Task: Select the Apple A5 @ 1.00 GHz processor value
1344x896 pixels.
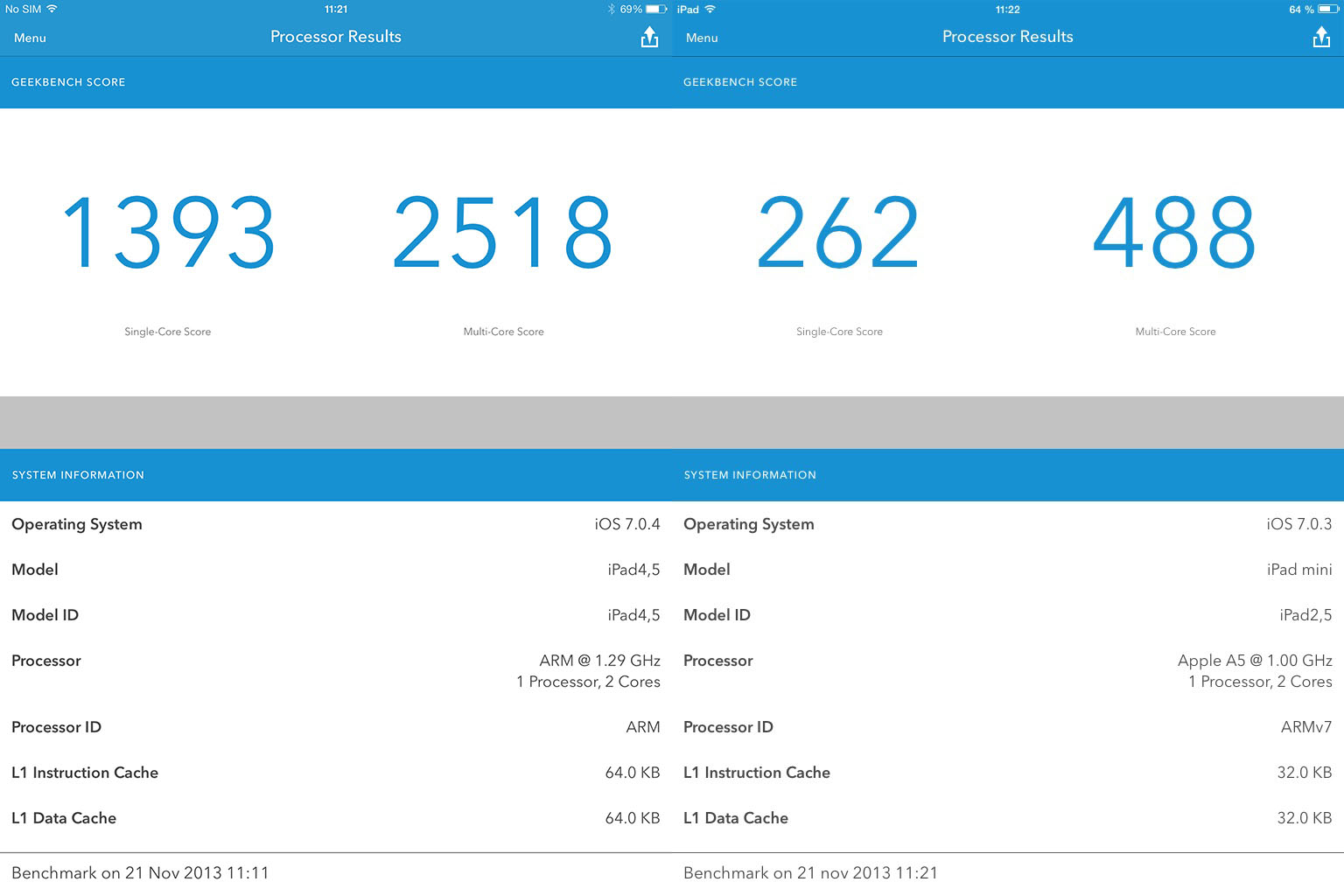Action: (x=1255, y=661)
